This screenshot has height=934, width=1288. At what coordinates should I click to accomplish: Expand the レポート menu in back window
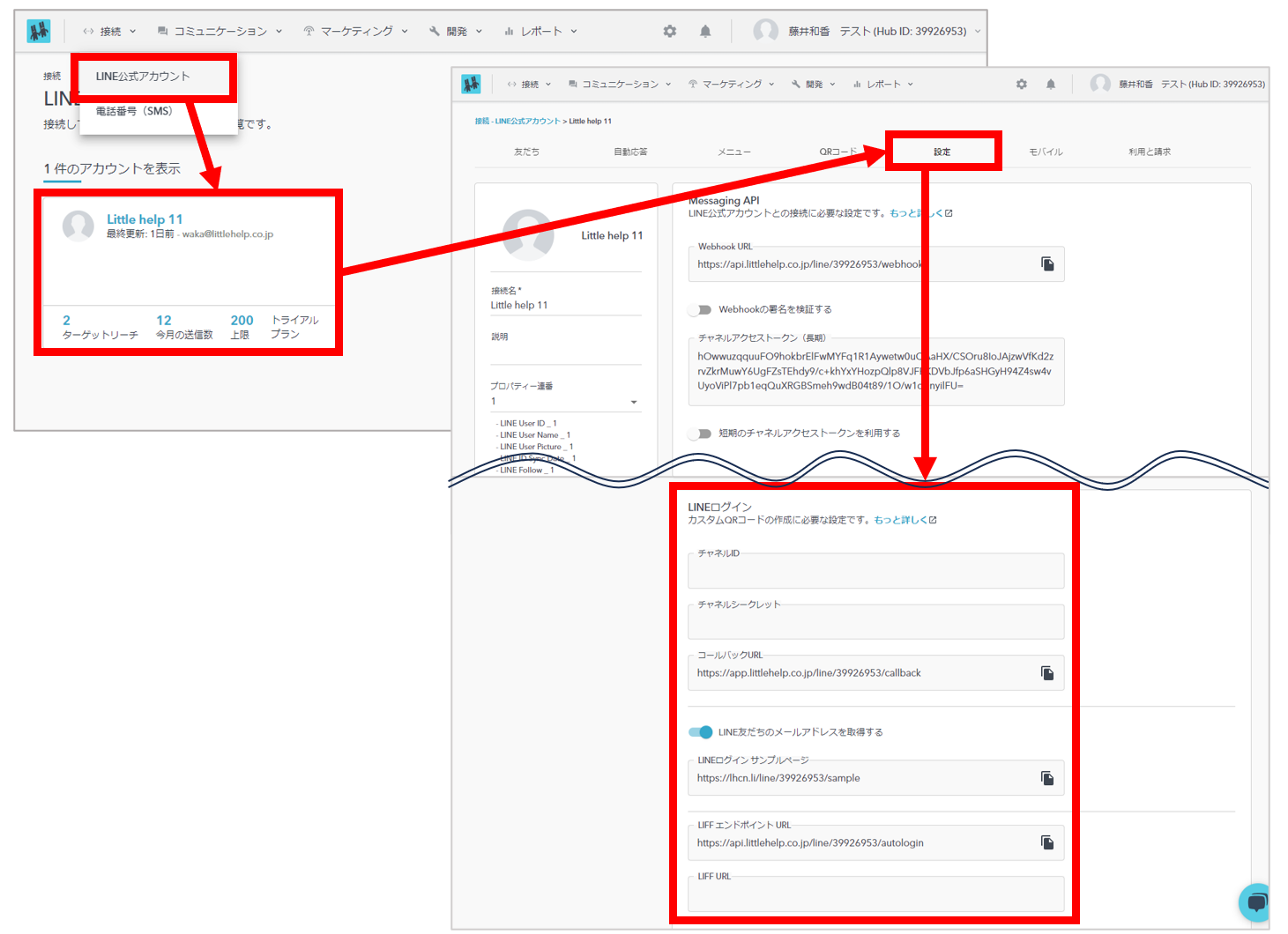pyautogui.click(x=540, y=32)
